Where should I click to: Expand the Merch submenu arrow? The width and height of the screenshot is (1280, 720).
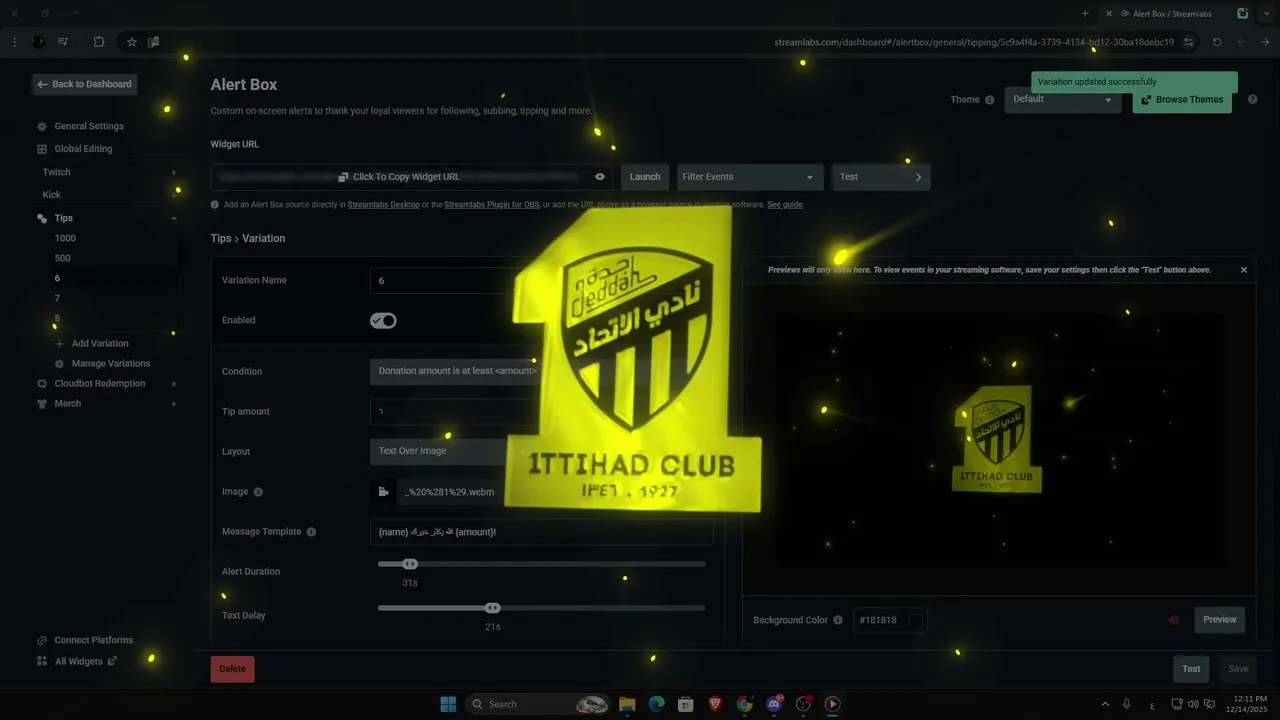click(173, 403)
